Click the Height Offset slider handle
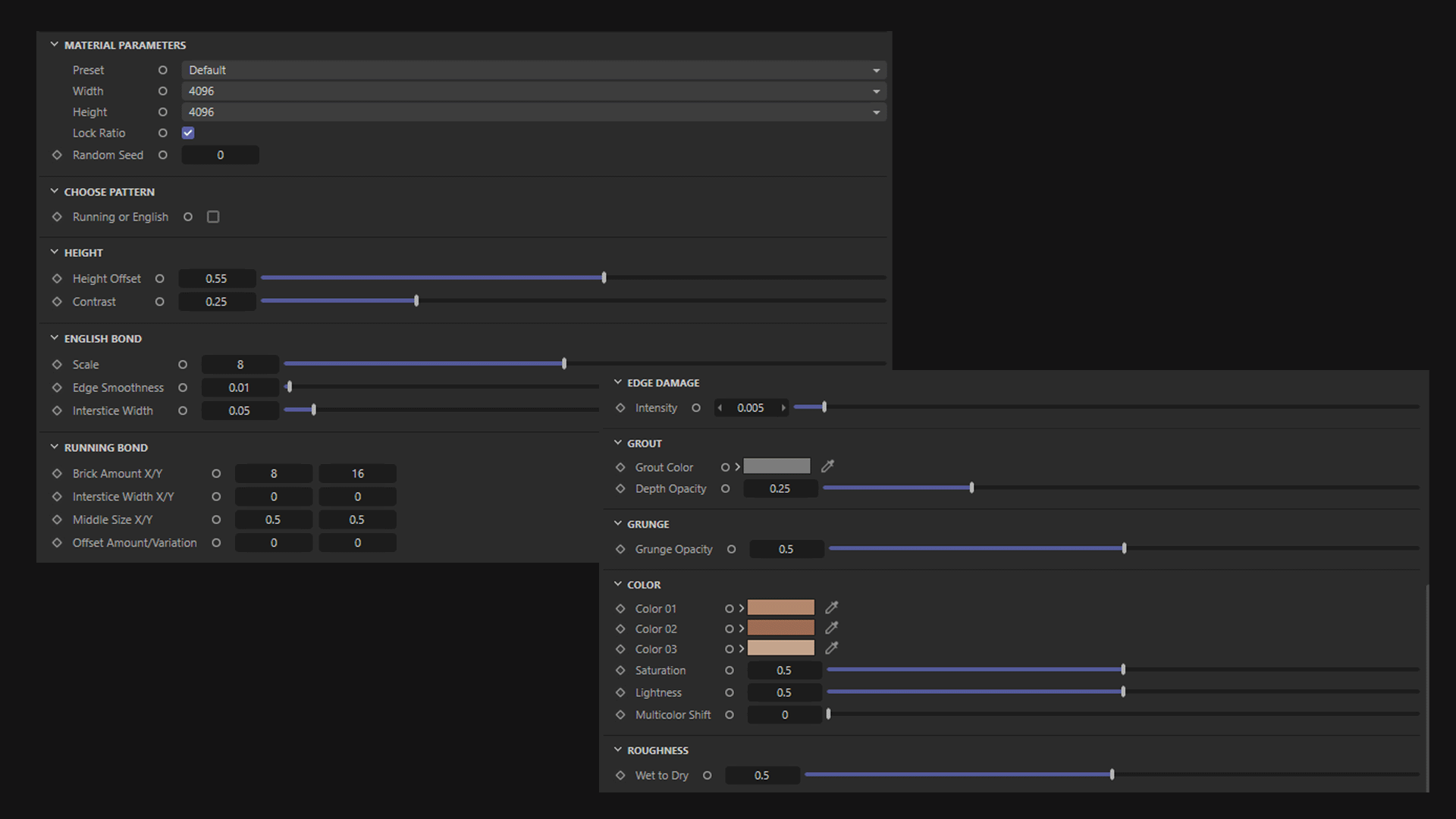Screen dimensions: 1456x819 [x=604, y=278]
